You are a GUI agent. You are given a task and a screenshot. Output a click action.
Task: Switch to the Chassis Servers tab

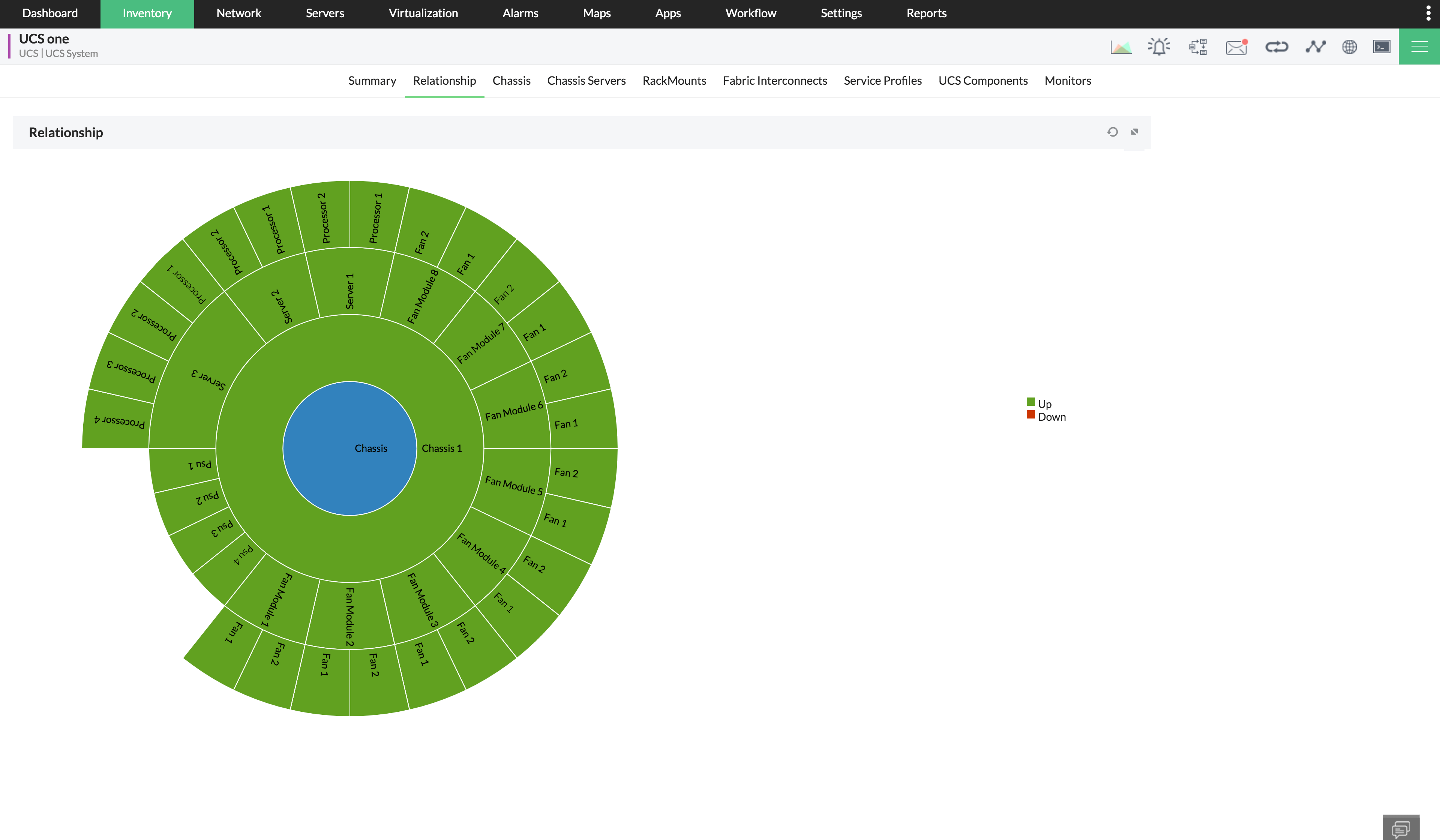(586, 81)
